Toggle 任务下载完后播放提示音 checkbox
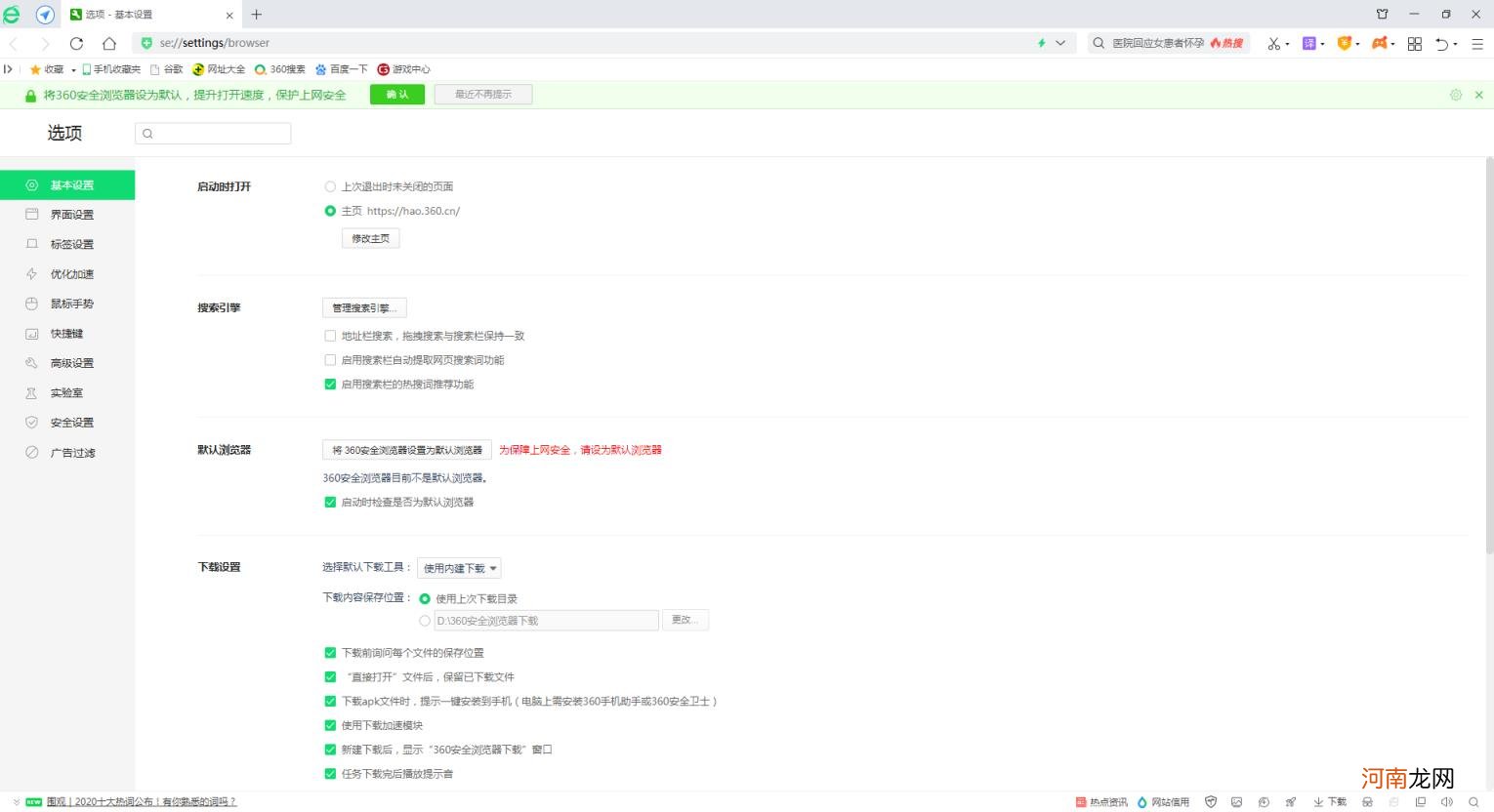The image size is (1494, 812). [330, 774]
